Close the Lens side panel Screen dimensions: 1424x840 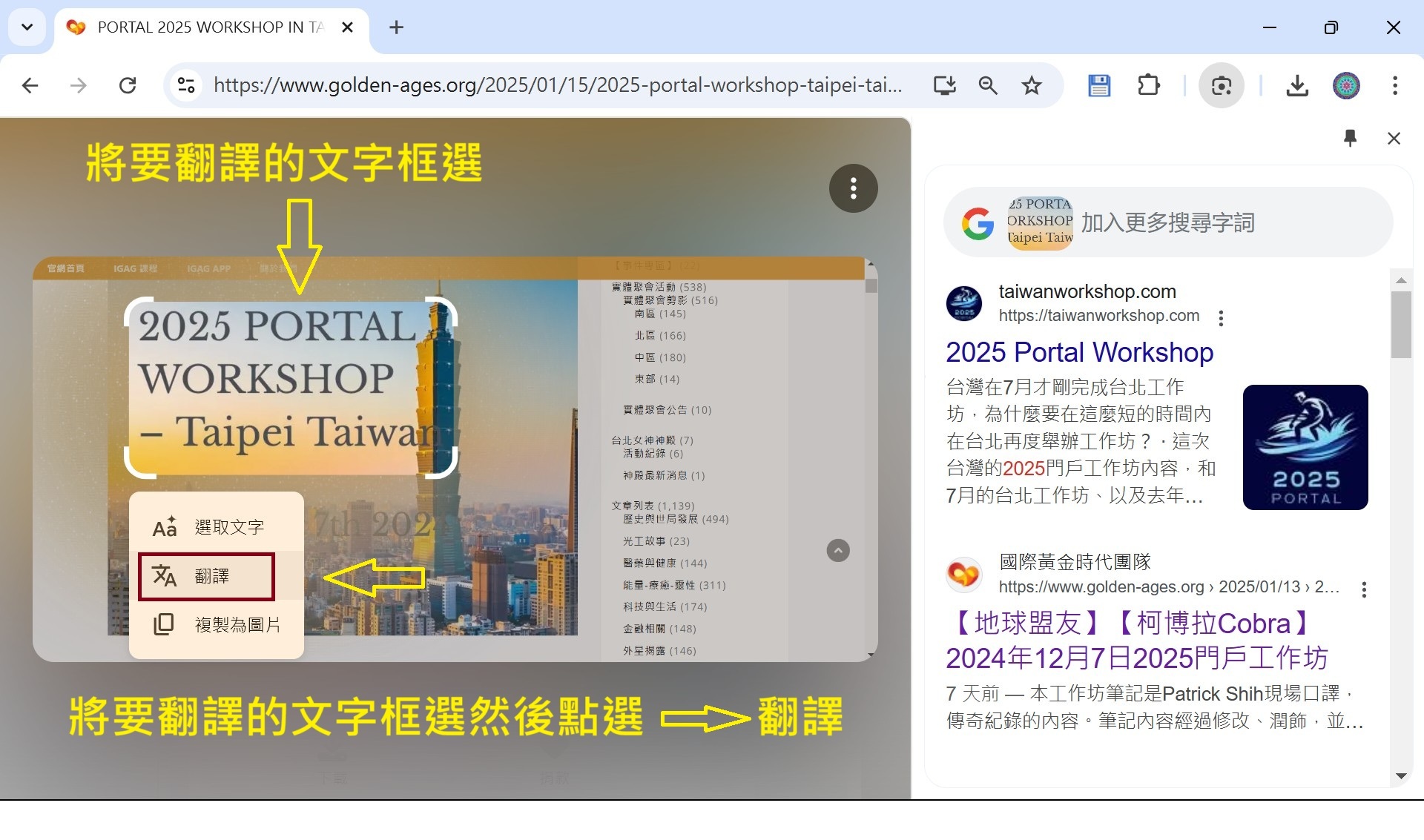(x=1394, y=138)
